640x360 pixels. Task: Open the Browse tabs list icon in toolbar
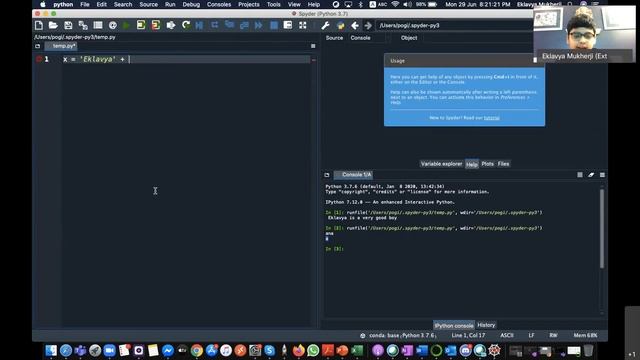[98, 25]
